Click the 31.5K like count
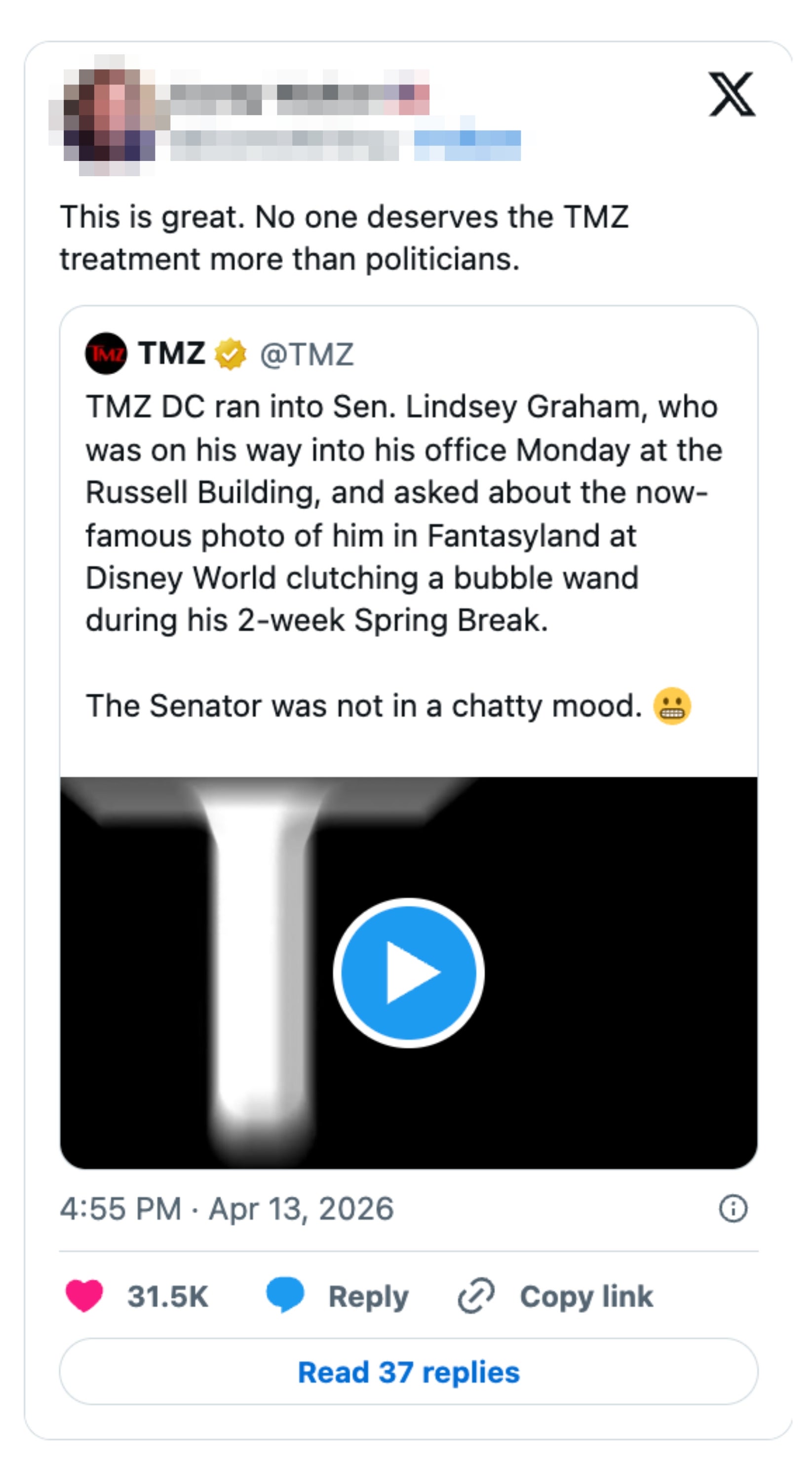Screen dimensions: 812x1481 168,1296
